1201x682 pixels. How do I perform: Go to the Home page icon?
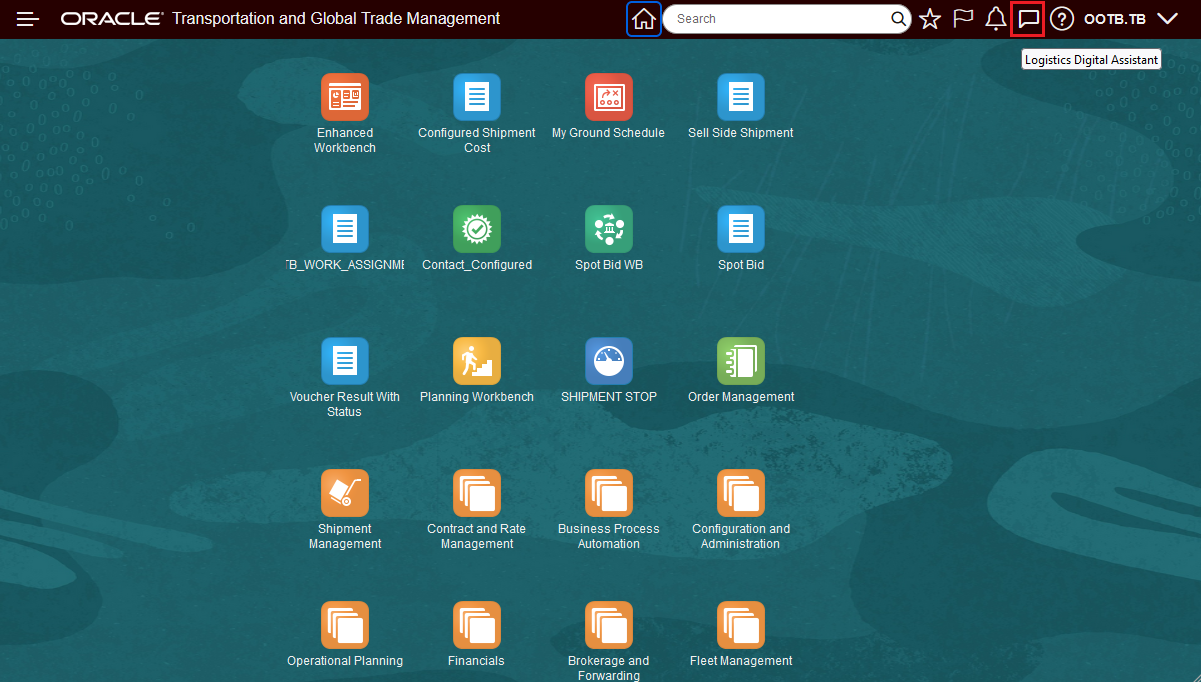pos(644,19)
